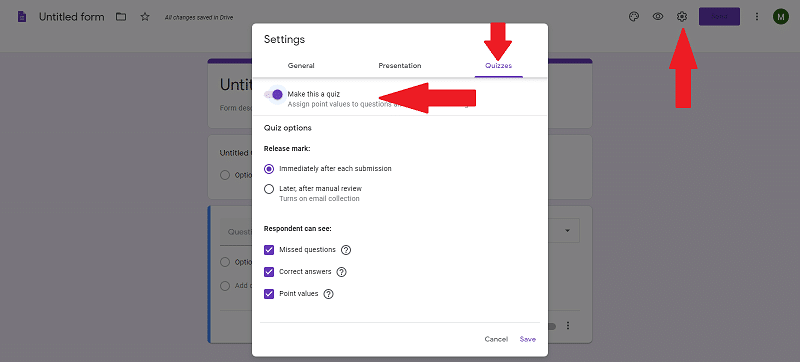Show help for Point values
This screenshot has width=800, height=362.
point(329,294)
